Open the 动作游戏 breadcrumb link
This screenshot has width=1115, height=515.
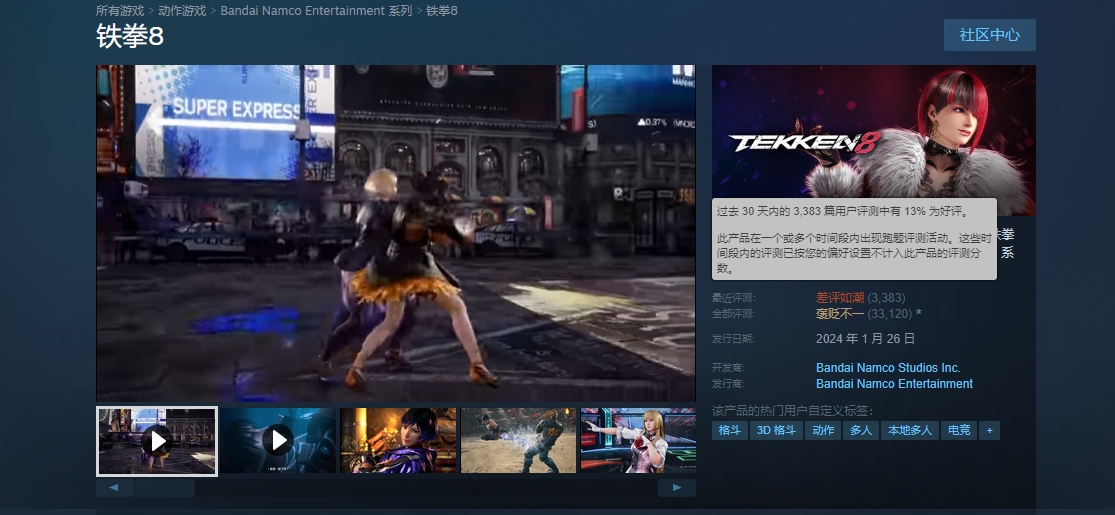point(182,11)
